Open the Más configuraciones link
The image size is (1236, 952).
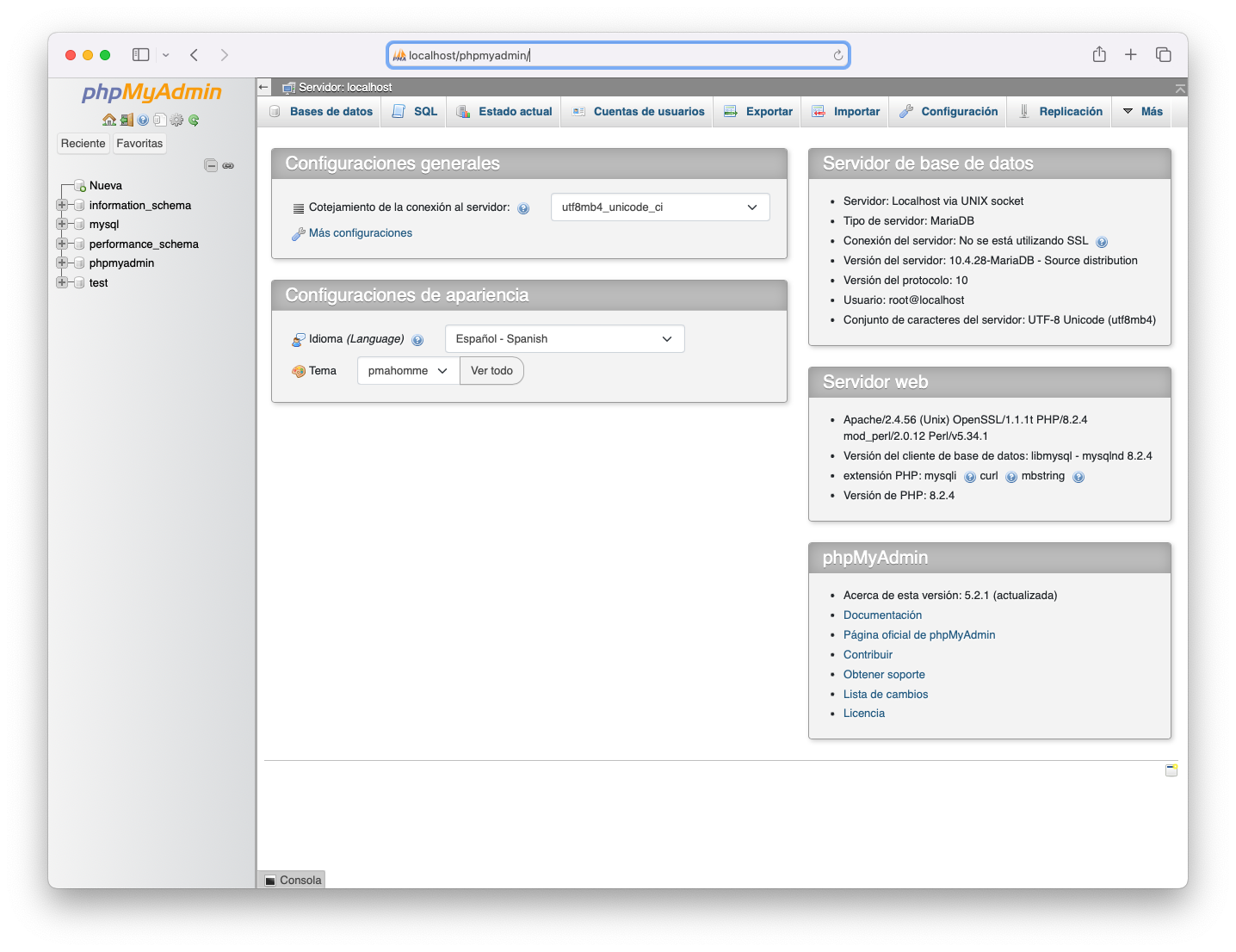(360, 233)
